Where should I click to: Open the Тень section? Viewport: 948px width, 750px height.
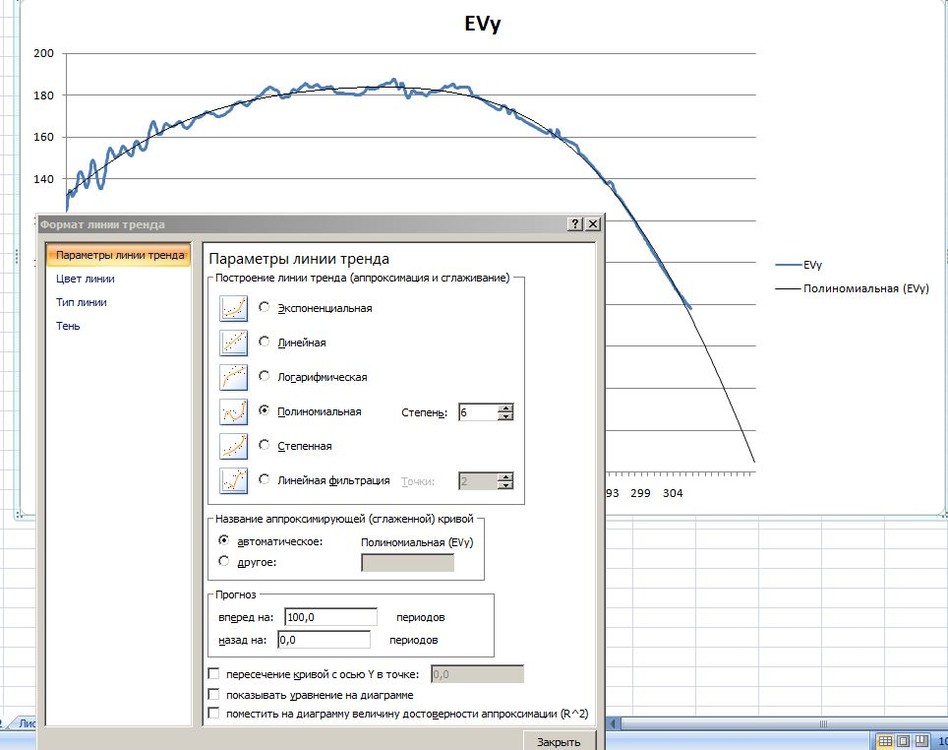[68, 326]
